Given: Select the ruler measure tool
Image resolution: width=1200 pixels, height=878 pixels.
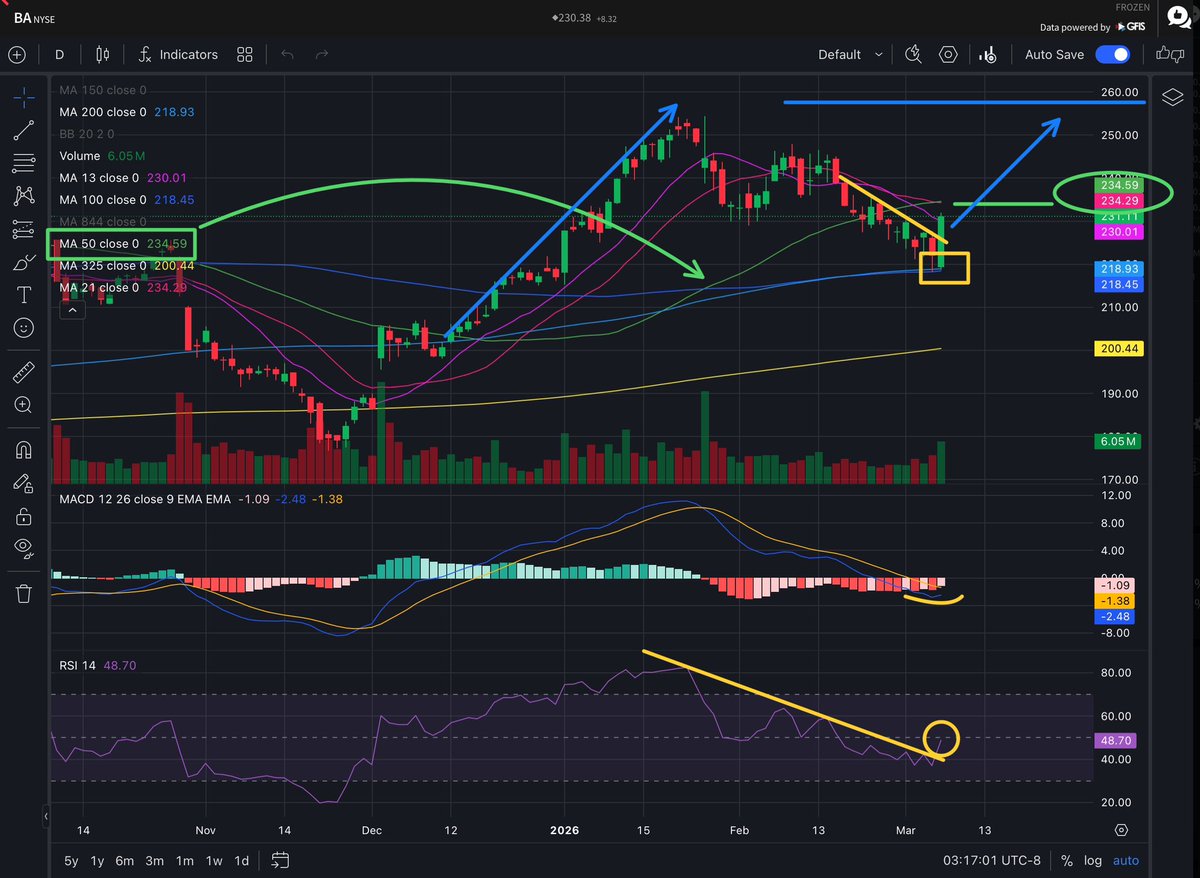Looking at the screenshot, I should [25, 373].
